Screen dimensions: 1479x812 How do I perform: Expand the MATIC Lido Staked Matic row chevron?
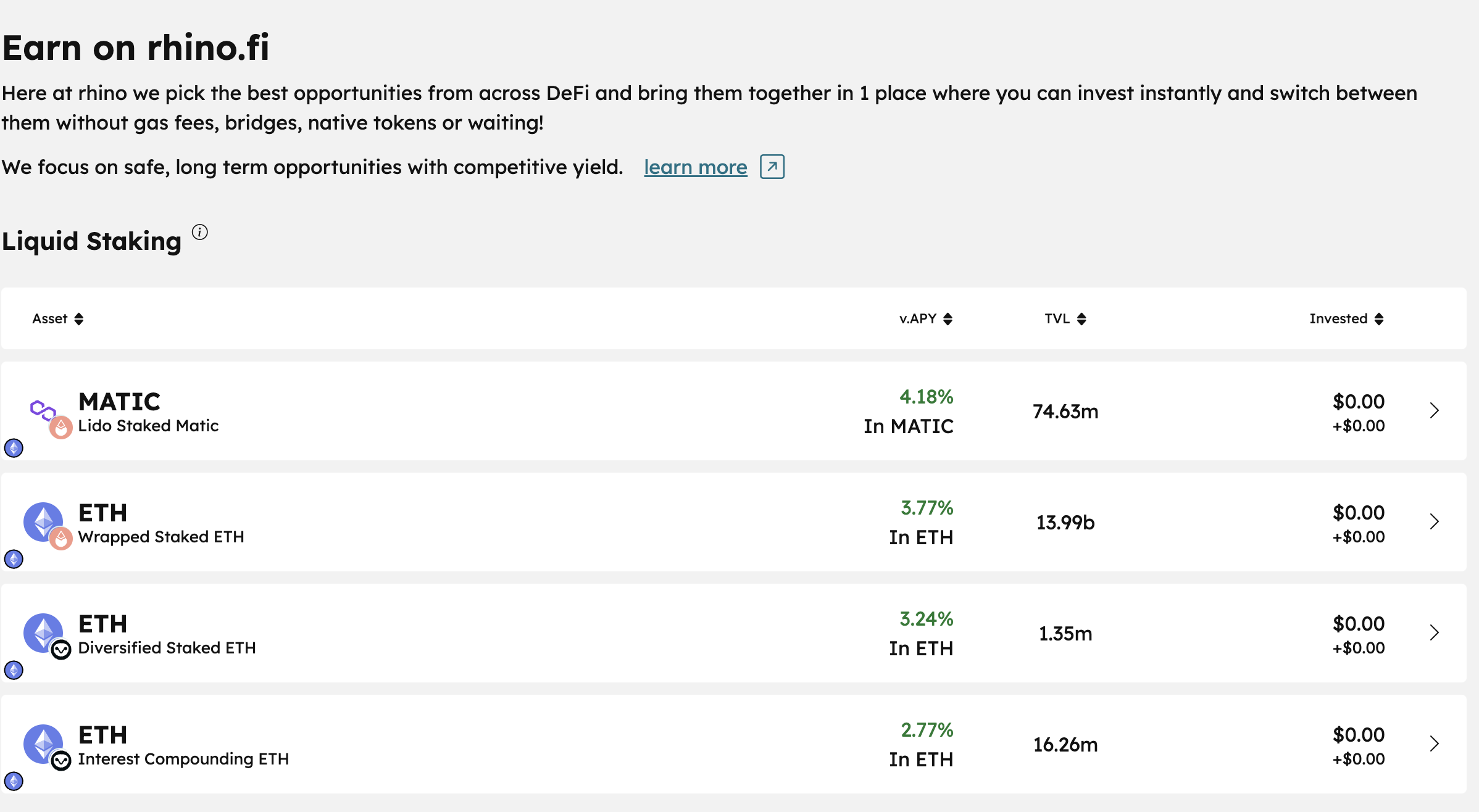tap(1435, 410)
